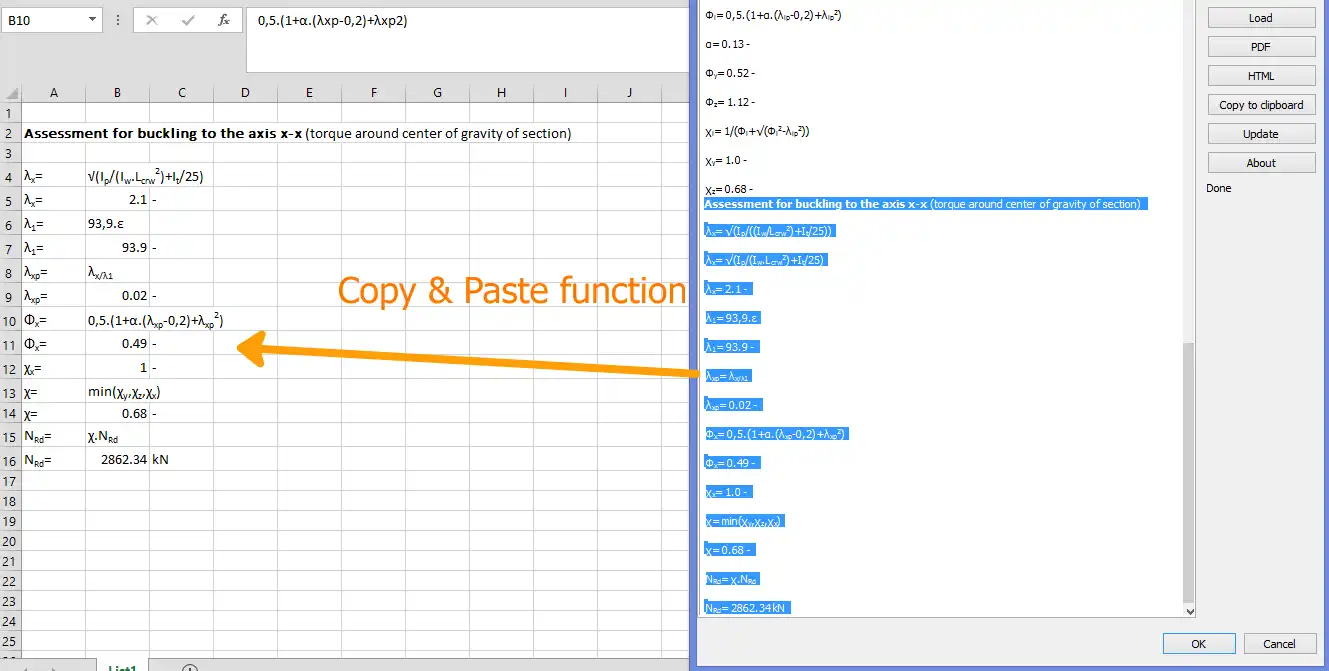Select column J header
The width and height of the screenshot is (1329, 671).
pyautogui.click(x=629, y=93)
